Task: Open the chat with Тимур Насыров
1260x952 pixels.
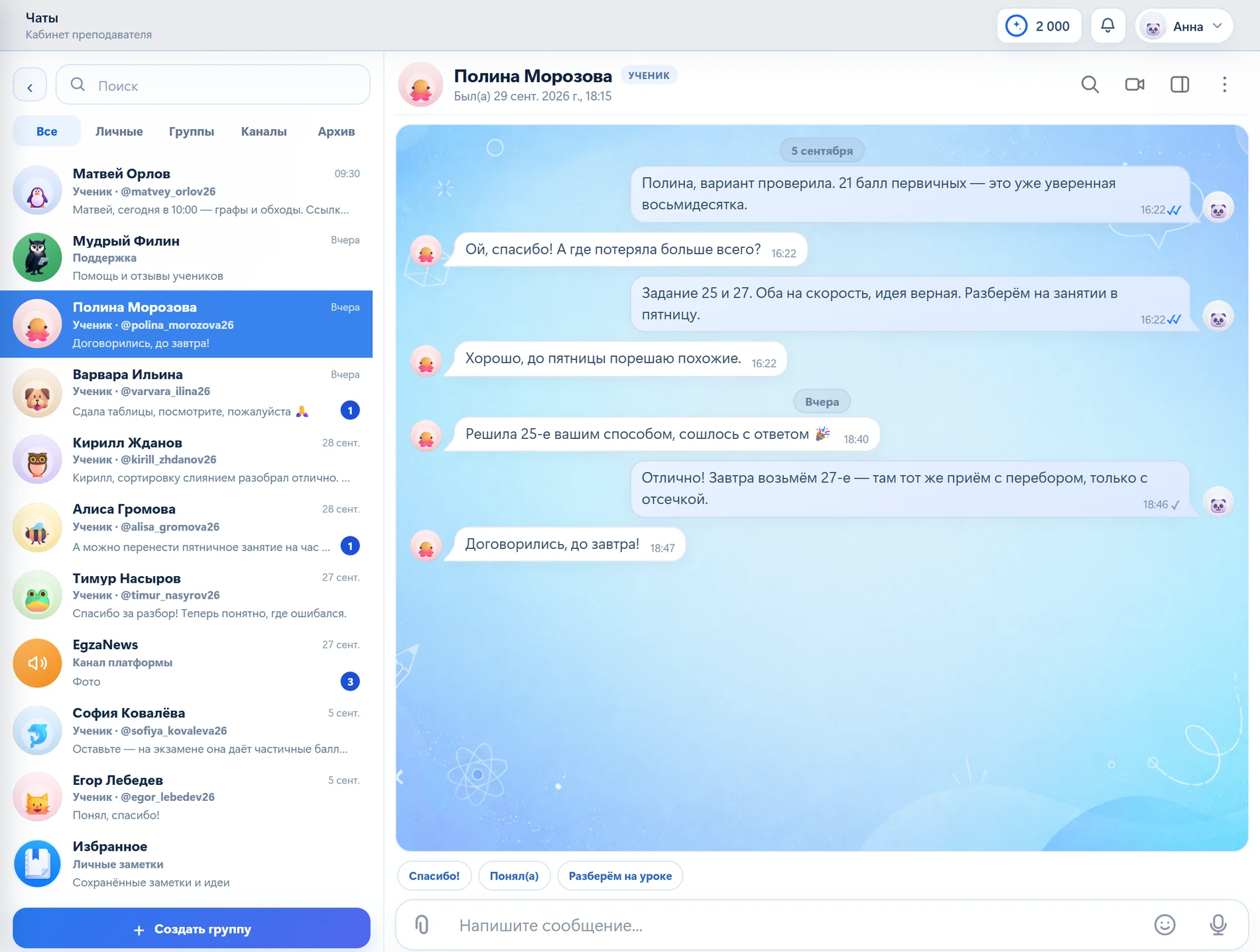Action: point(186,595)
